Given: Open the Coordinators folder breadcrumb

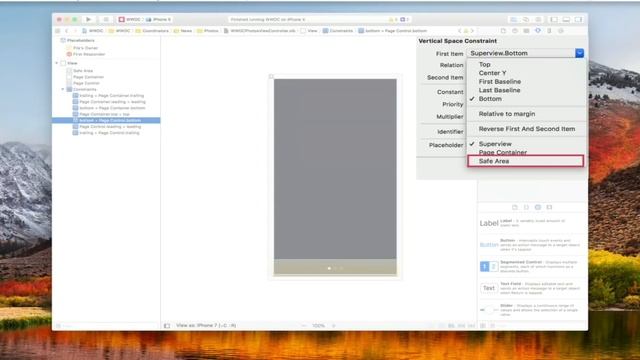Looking at the screenshot, I should pos(152,31).
